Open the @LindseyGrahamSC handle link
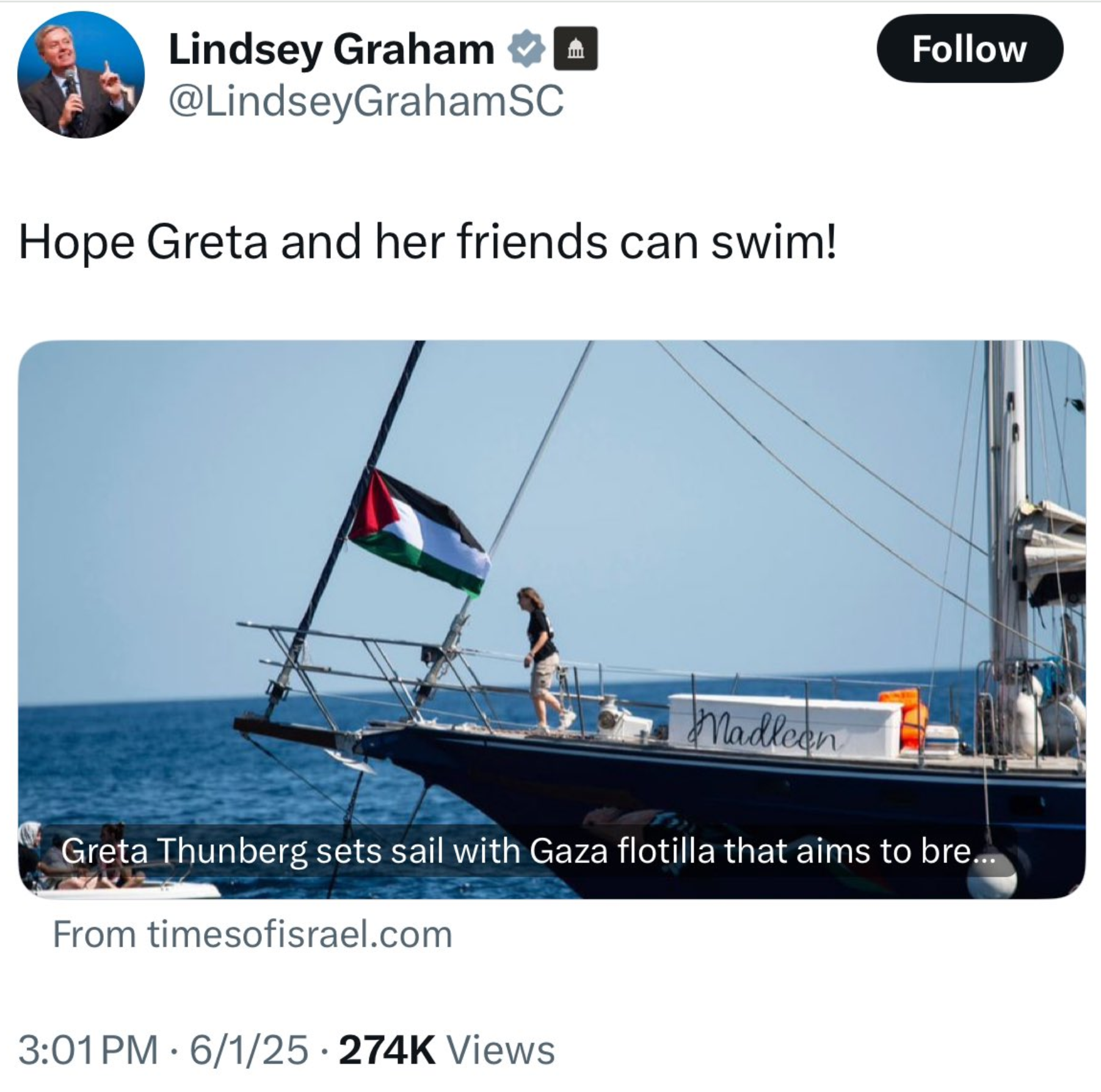1101x1092 pixels. (366, 101)
